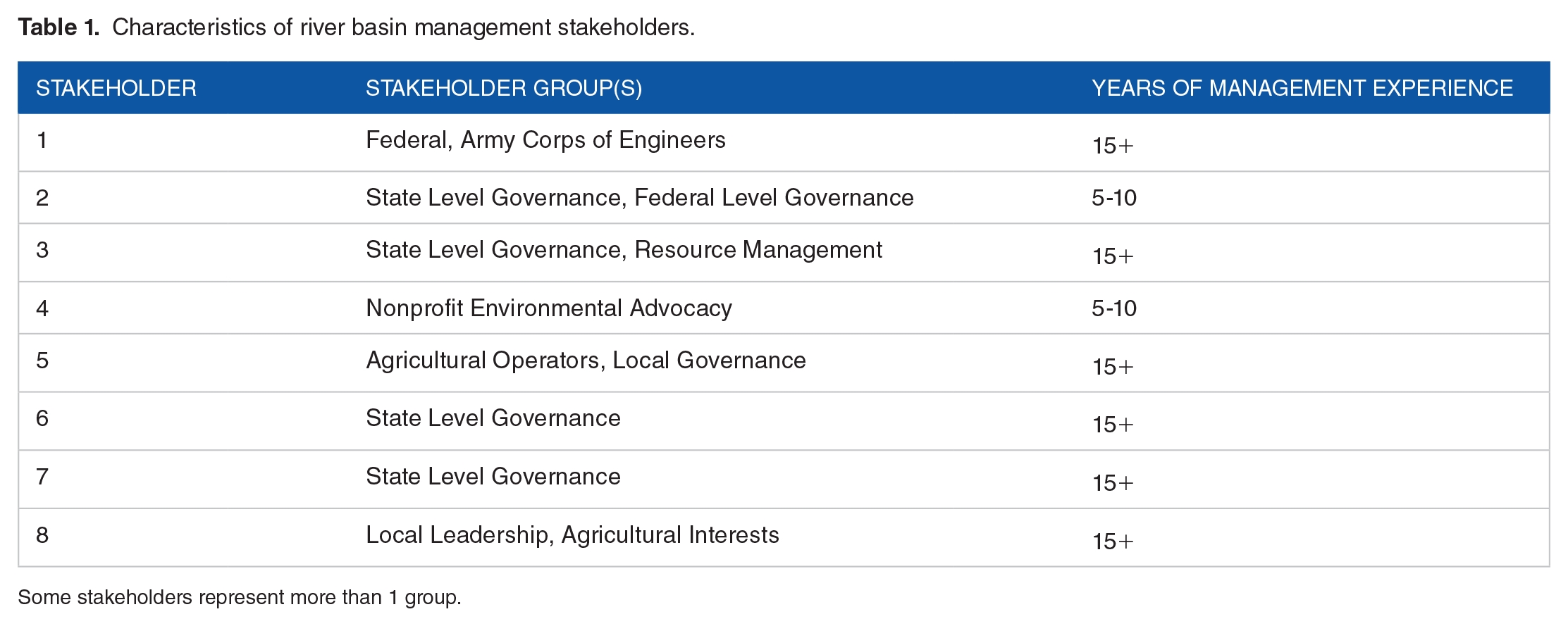Select the 15+ value in row 1
1568x626 pixels.
pyautogui.click(x=1113, y=146)
